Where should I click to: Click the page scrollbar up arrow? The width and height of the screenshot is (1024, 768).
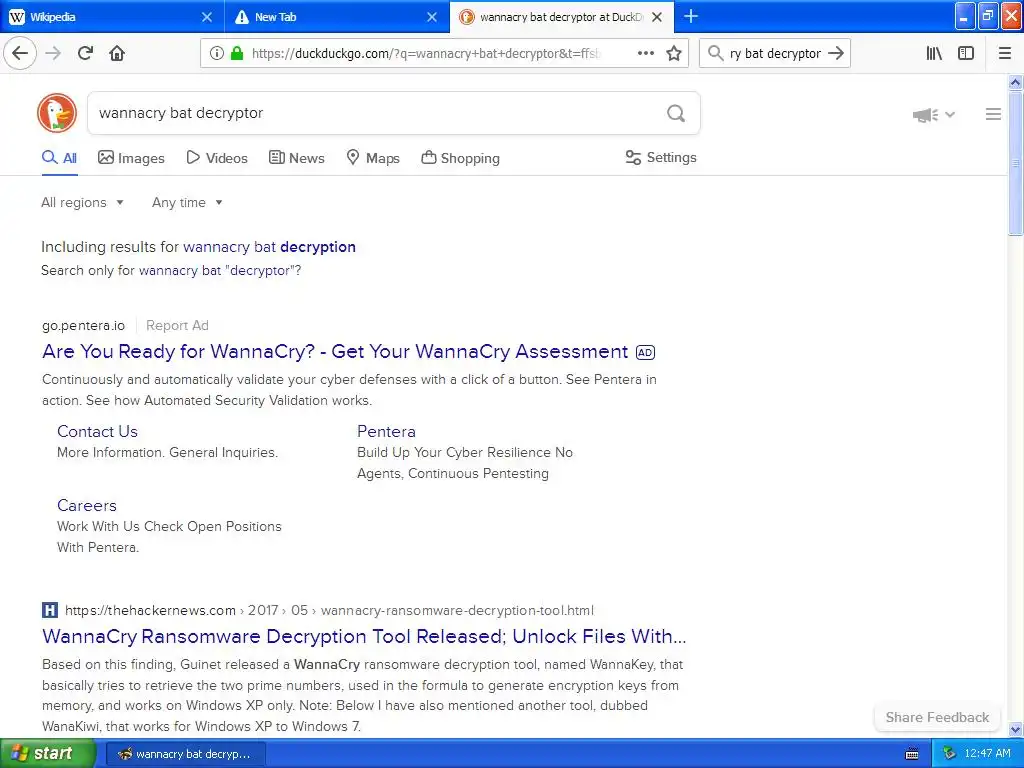1016,82
